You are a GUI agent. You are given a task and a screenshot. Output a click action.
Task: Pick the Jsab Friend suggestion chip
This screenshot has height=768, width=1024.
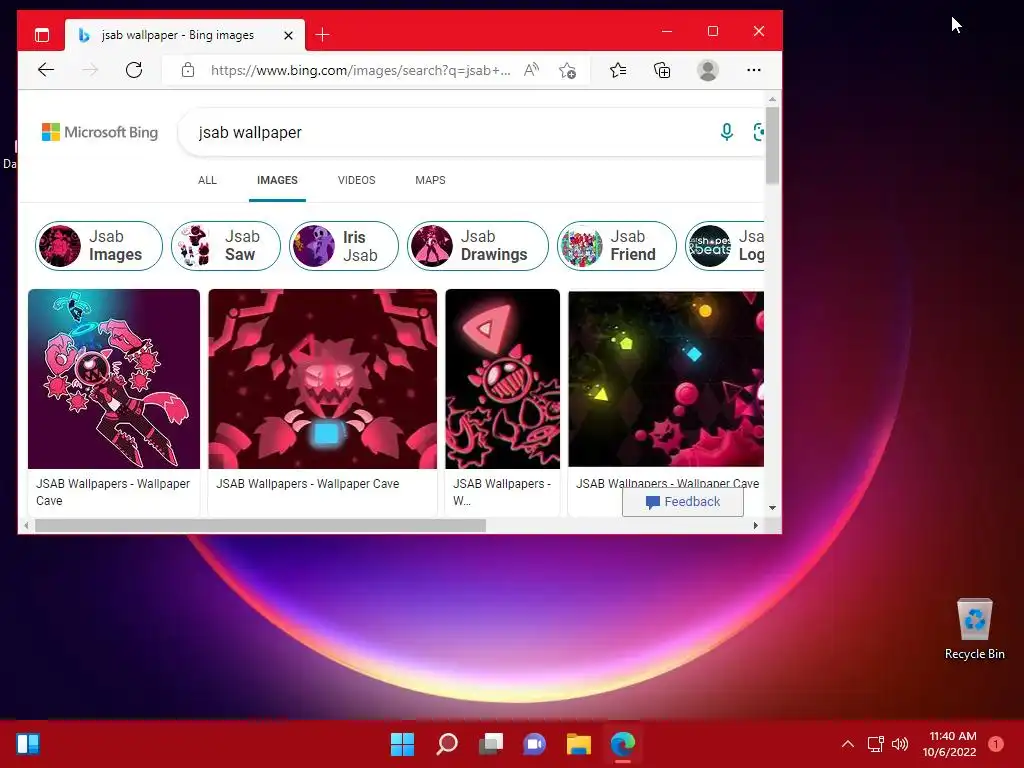click(617, 246)
